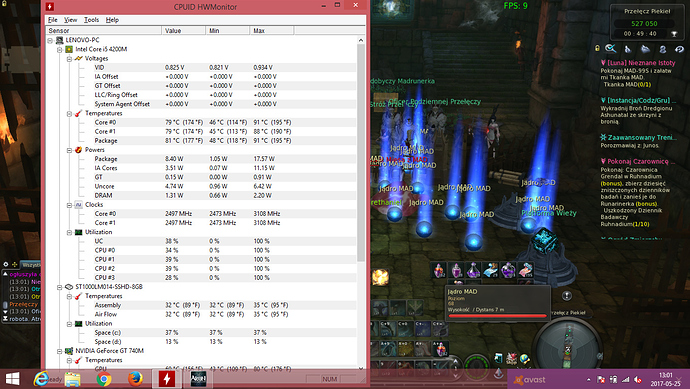Launch Internet Explorer from taskbar
Screen dimensions: 690x389
[41, 379]
